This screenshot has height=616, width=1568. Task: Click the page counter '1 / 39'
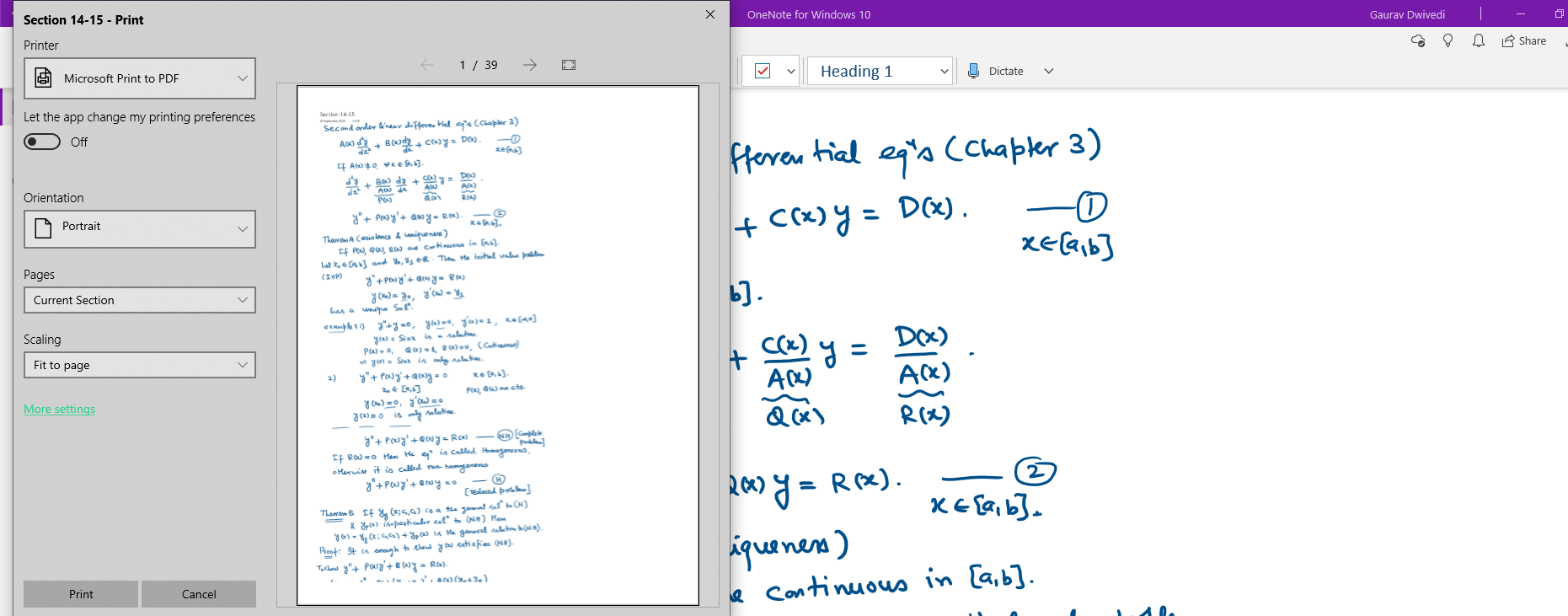click(479, 65)
